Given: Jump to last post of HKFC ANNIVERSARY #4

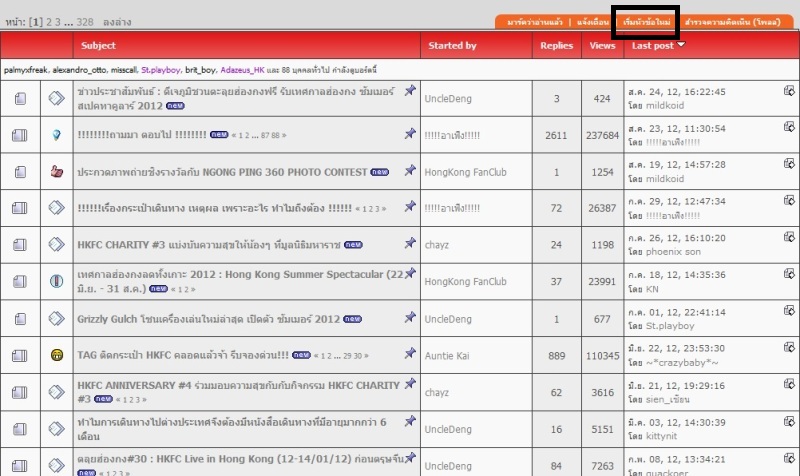Looking at the screenshot, I should click(x=789, y=384).
